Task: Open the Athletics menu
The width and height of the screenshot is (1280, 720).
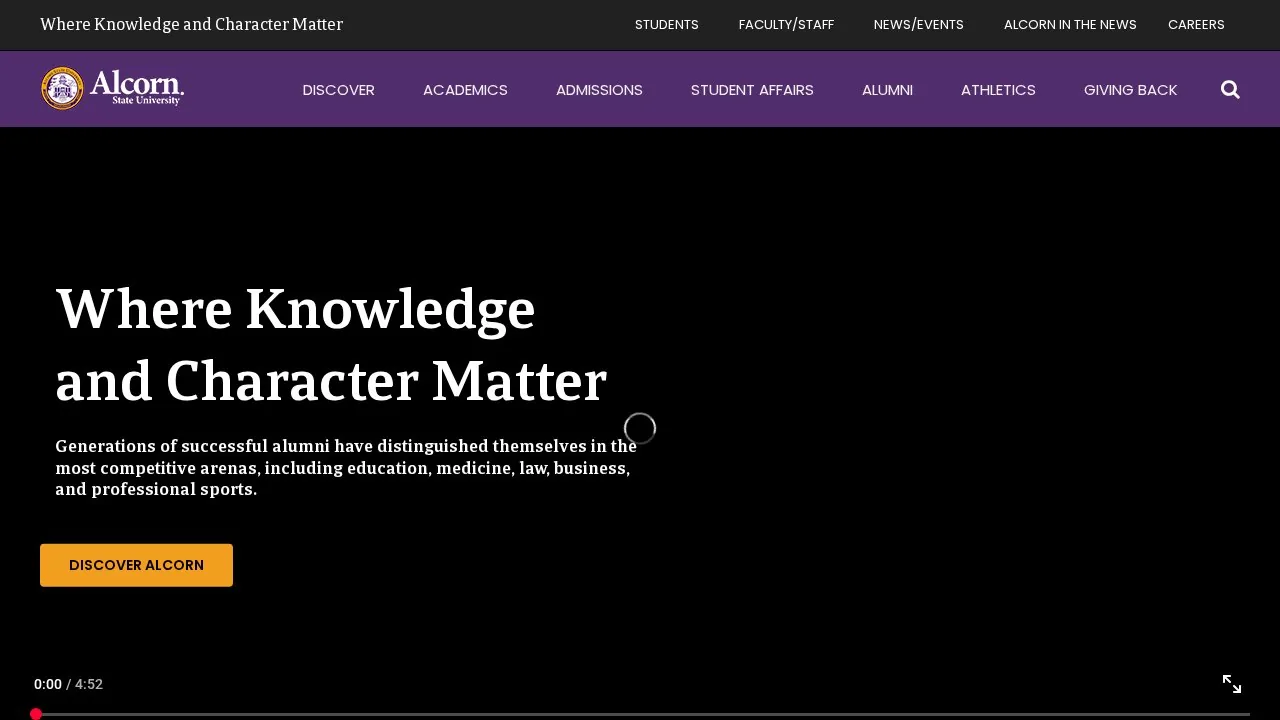Action: click(998, 90)
